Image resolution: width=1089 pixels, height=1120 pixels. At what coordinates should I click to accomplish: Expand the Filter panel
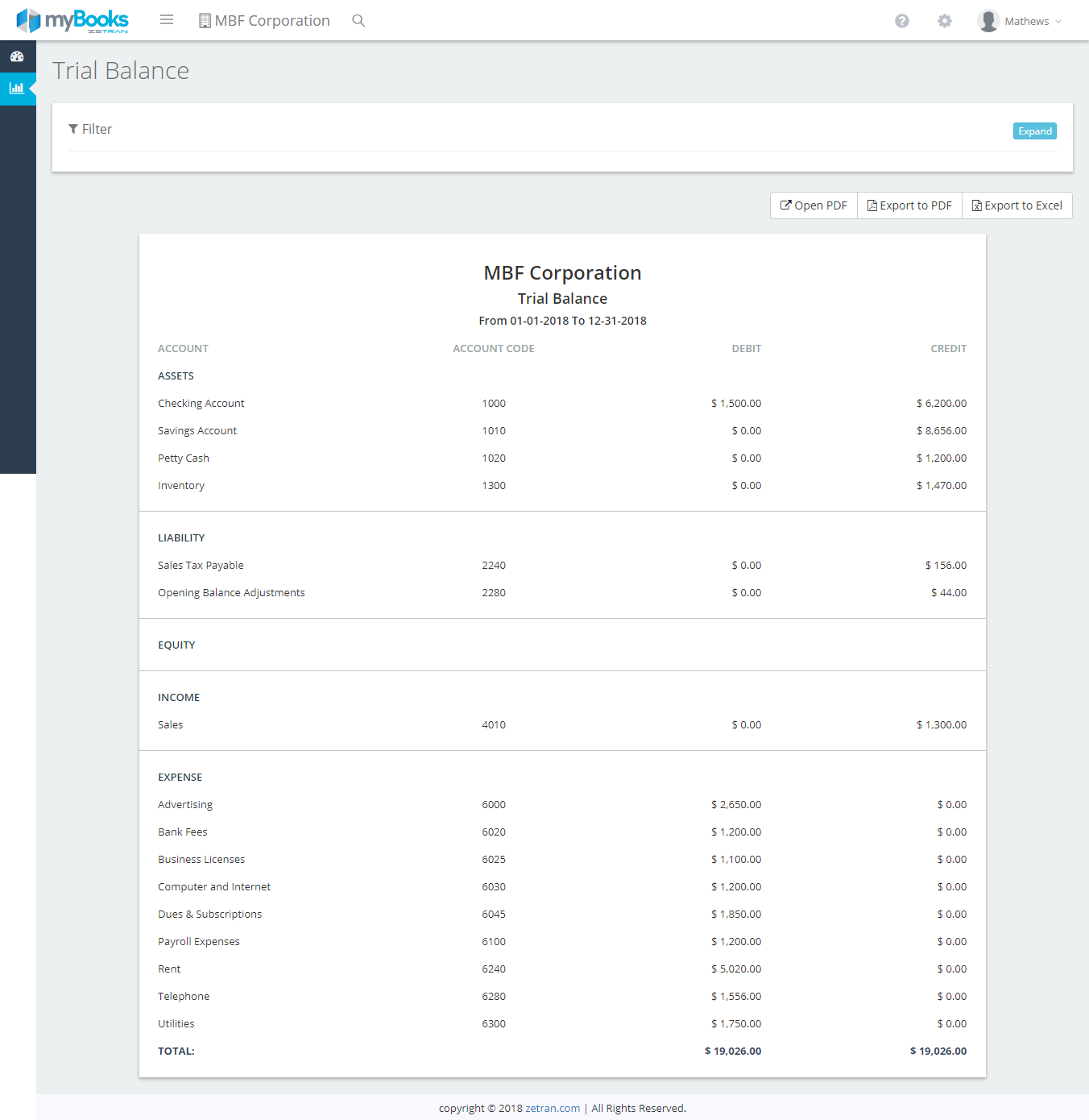pyautogui.click(x=1035, y=131)
